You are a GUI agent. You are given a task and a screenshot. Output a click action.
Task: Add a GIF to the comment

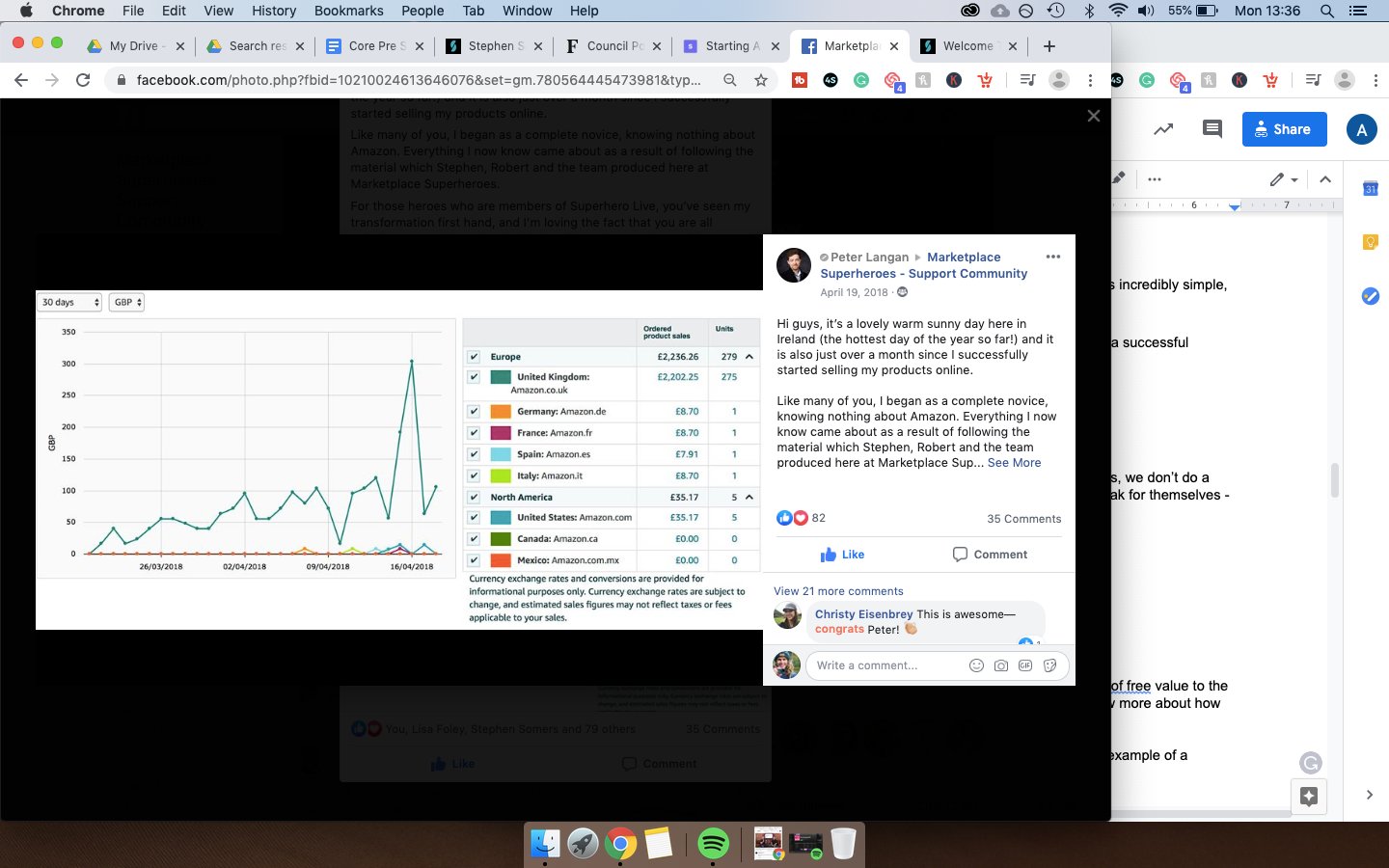1025,665
